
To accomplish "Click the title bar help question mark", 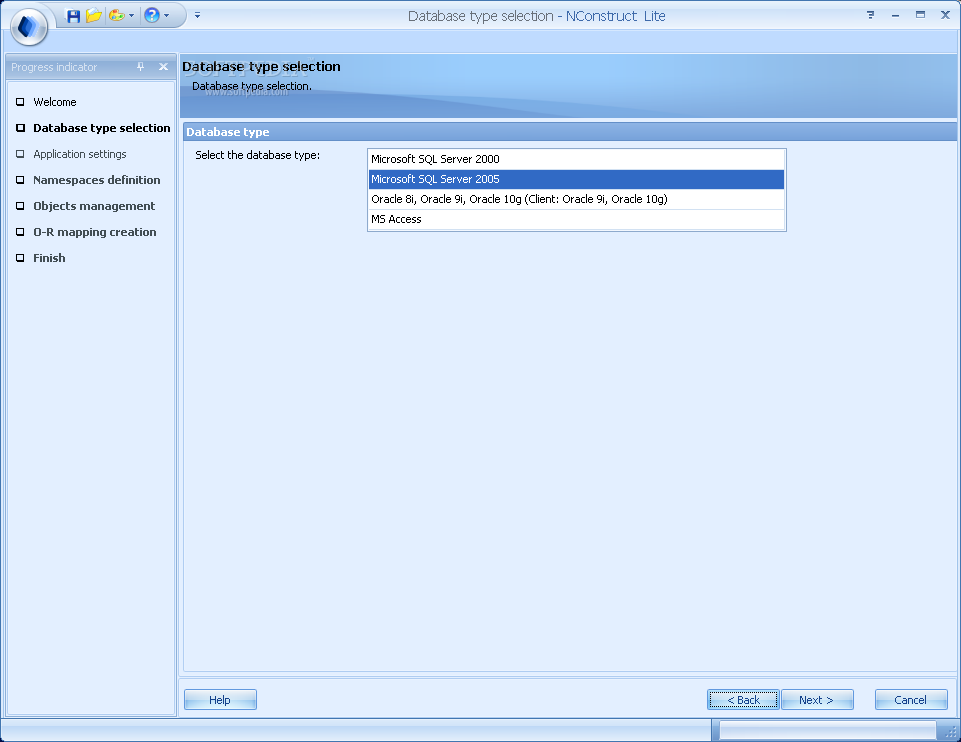I will 870,15.
